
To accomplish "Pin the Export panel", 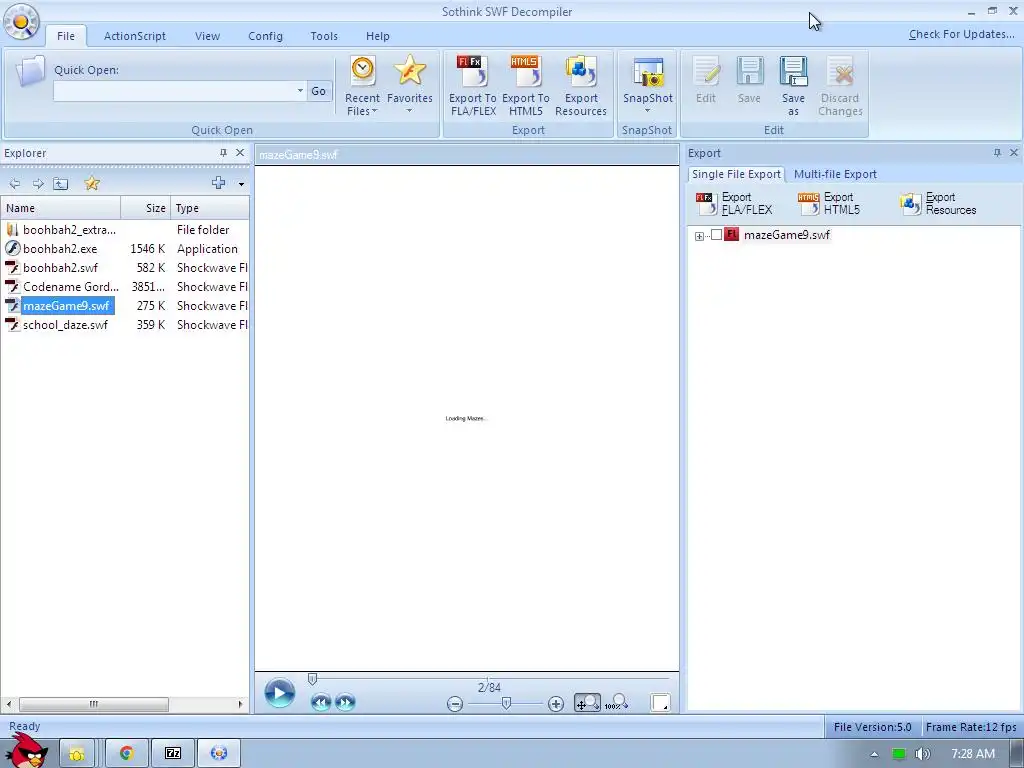I will pyautogui.click(x=997, y=153).
